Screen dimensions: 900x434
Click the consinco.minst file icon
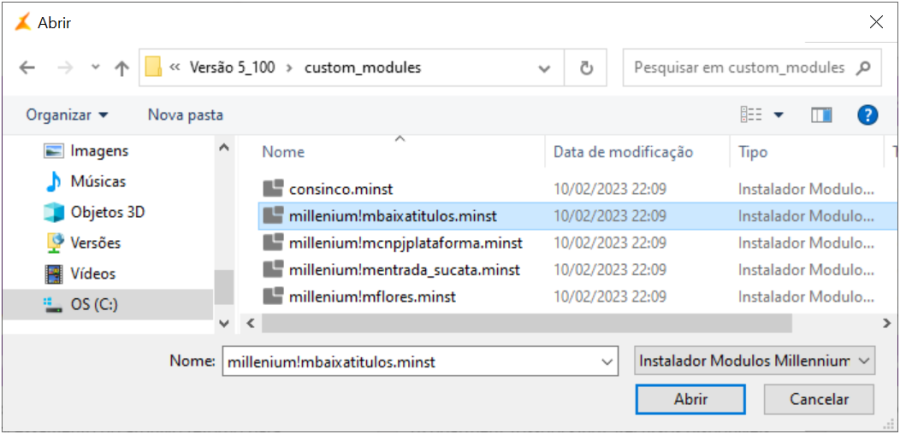pyautogui.click(x=273, y=189)
